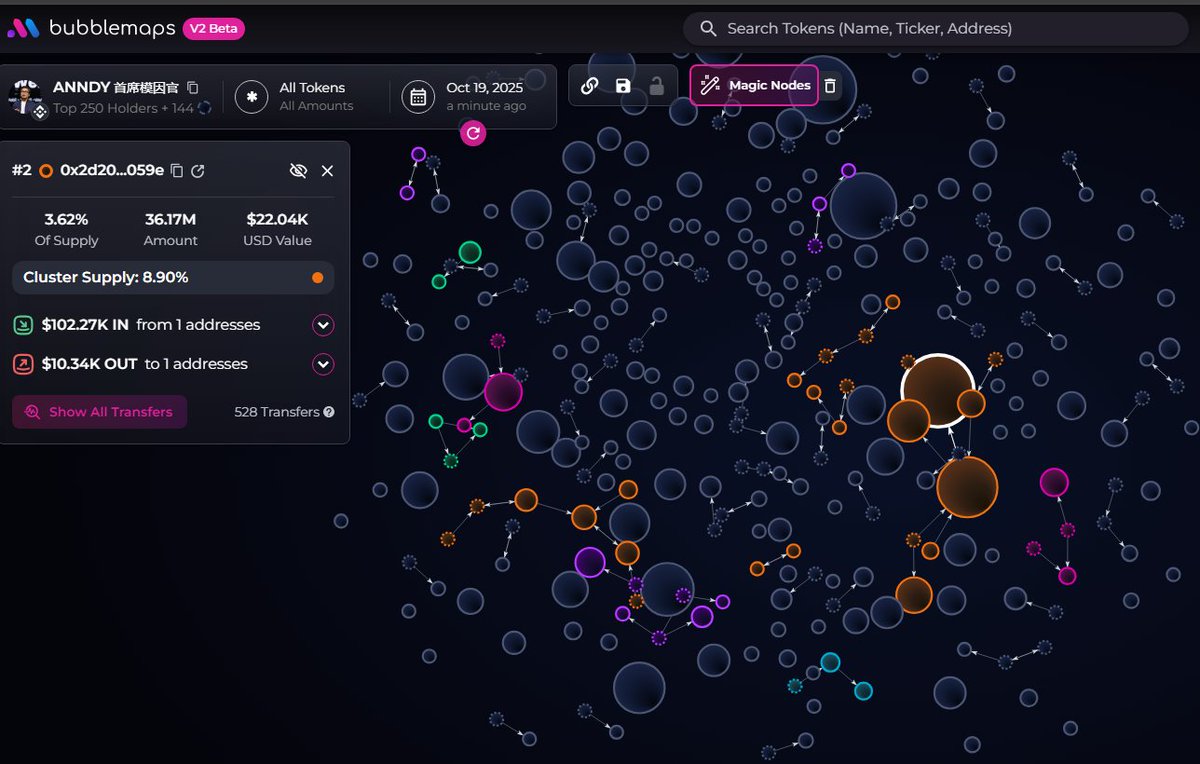Click the orange Cluster Supply color dot
Viewport: 1200px width, 764px height.
(x=317, y=278)
